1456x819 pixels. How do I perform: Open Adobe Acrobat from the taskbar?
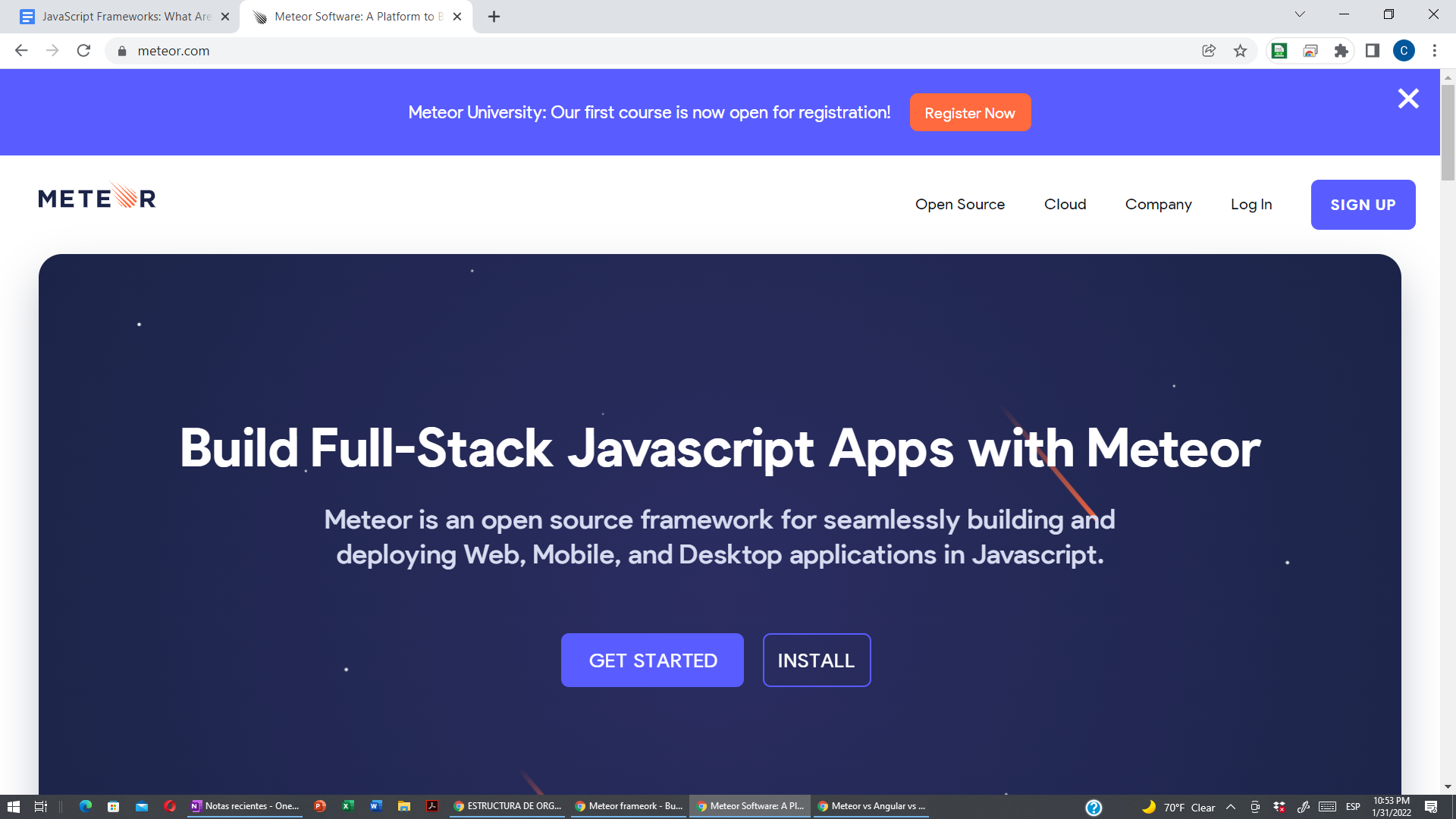(432, 806)
